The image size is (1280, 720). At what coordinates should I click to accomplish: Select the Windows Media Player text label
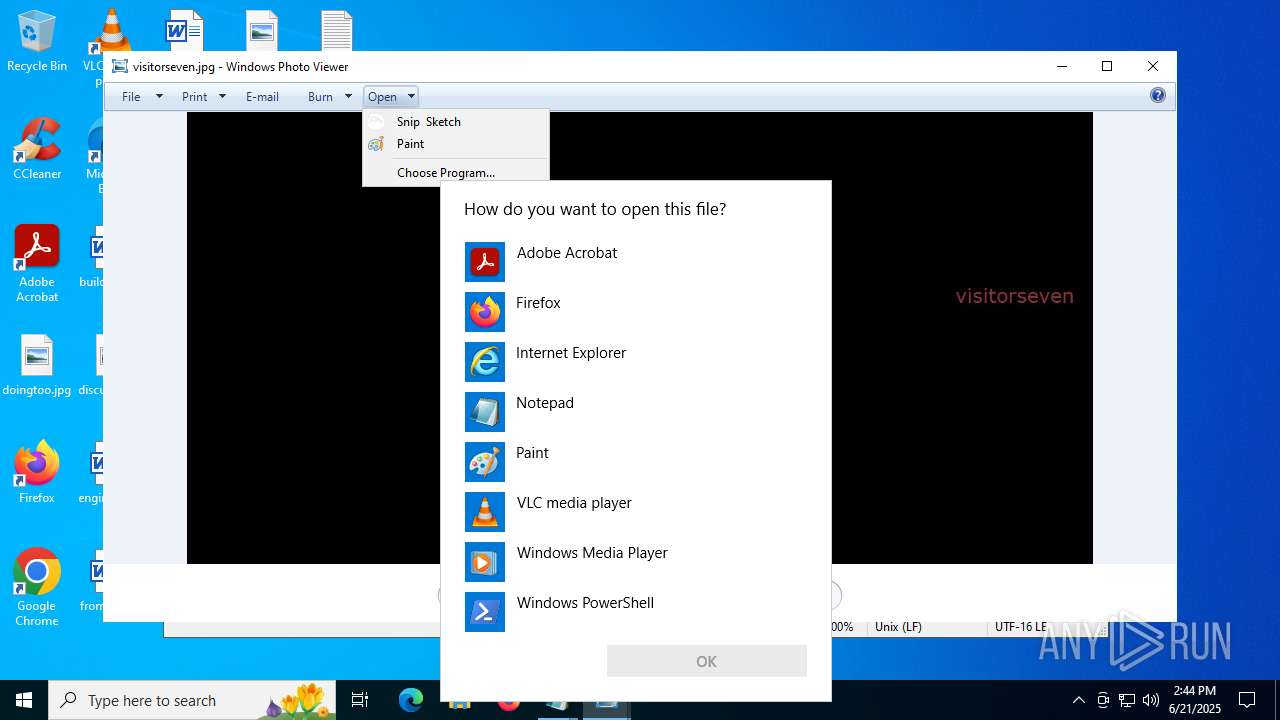[x=592, y=553]
